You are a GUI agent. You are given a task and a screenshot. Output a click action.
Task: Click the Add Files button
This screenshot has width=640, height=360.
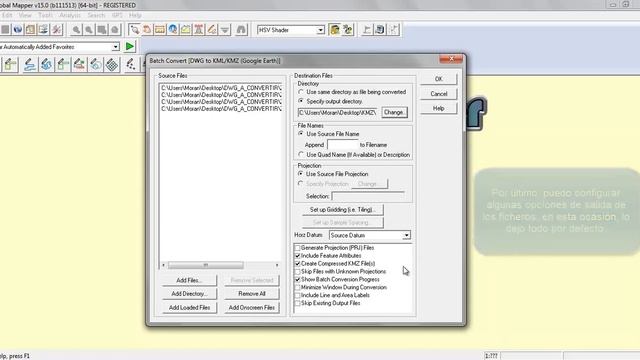click(x=189, y=280)
